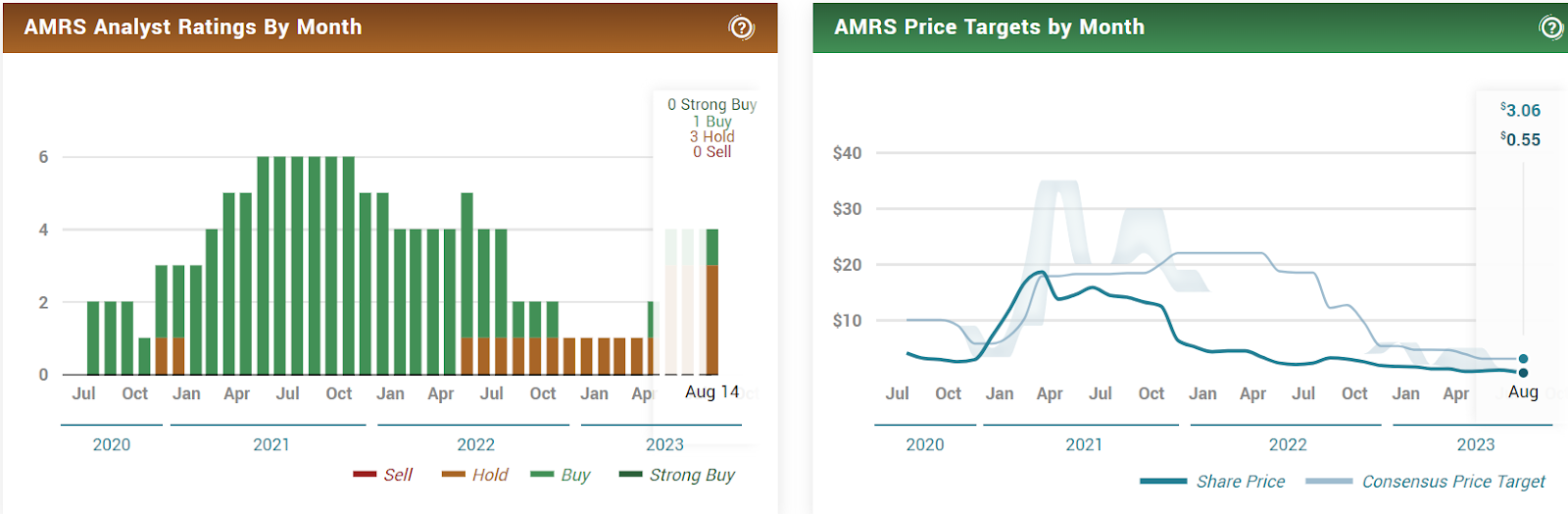Click the $30 axis label
The width and height of the screenshot is (1568, 514).
pos(848,209)
